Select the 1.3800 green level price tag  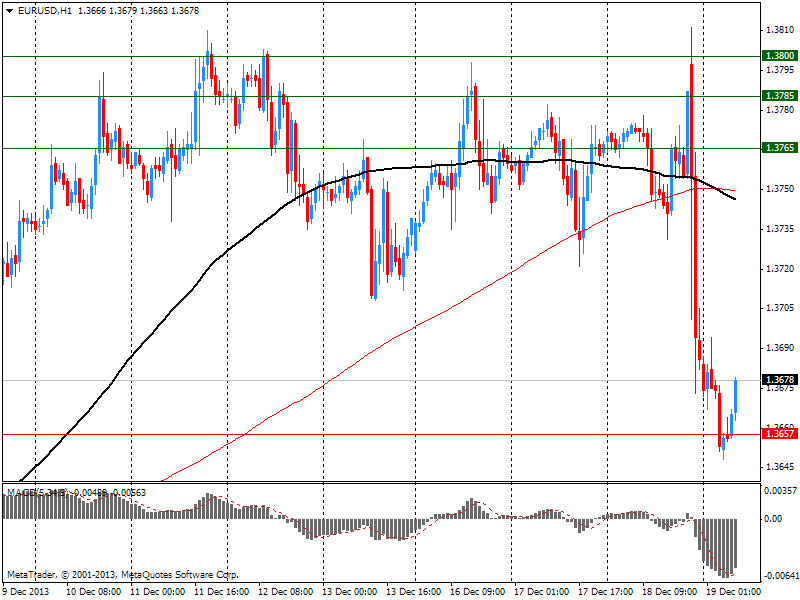tap(780, 57)
